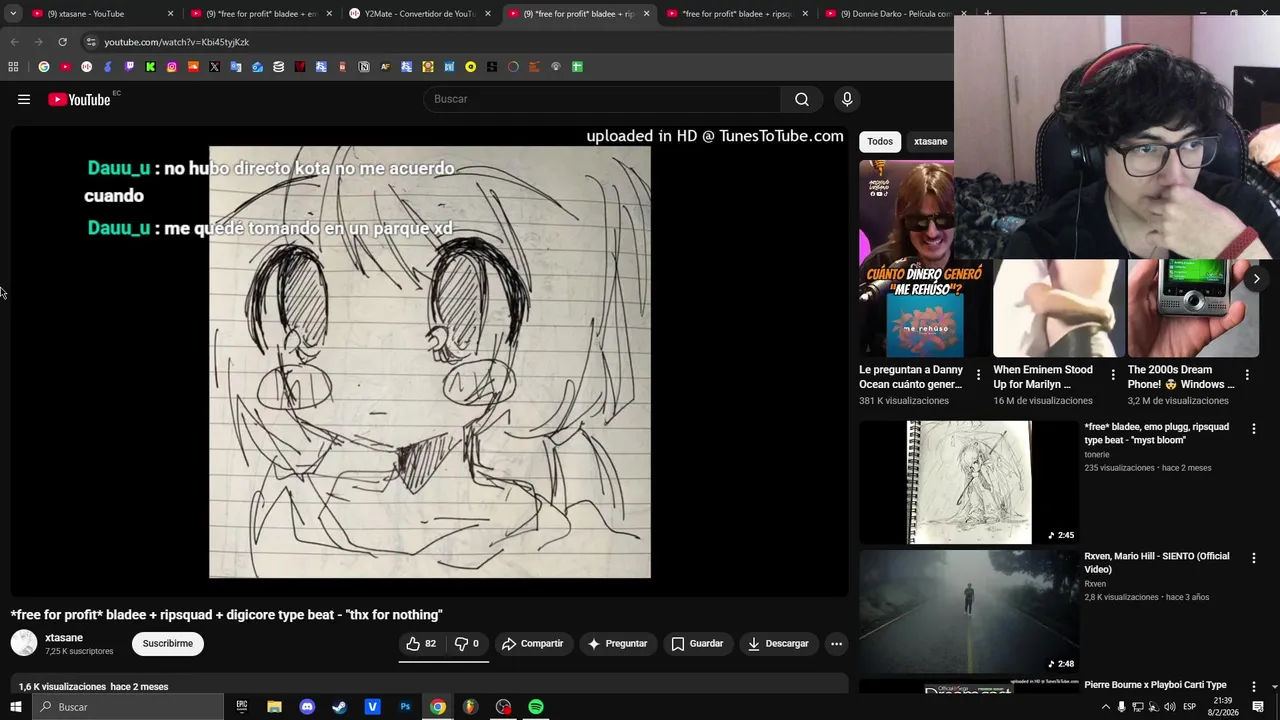Open the X (Twitter) bookmark
1280x720 pixels.
(x=215, y=67)
